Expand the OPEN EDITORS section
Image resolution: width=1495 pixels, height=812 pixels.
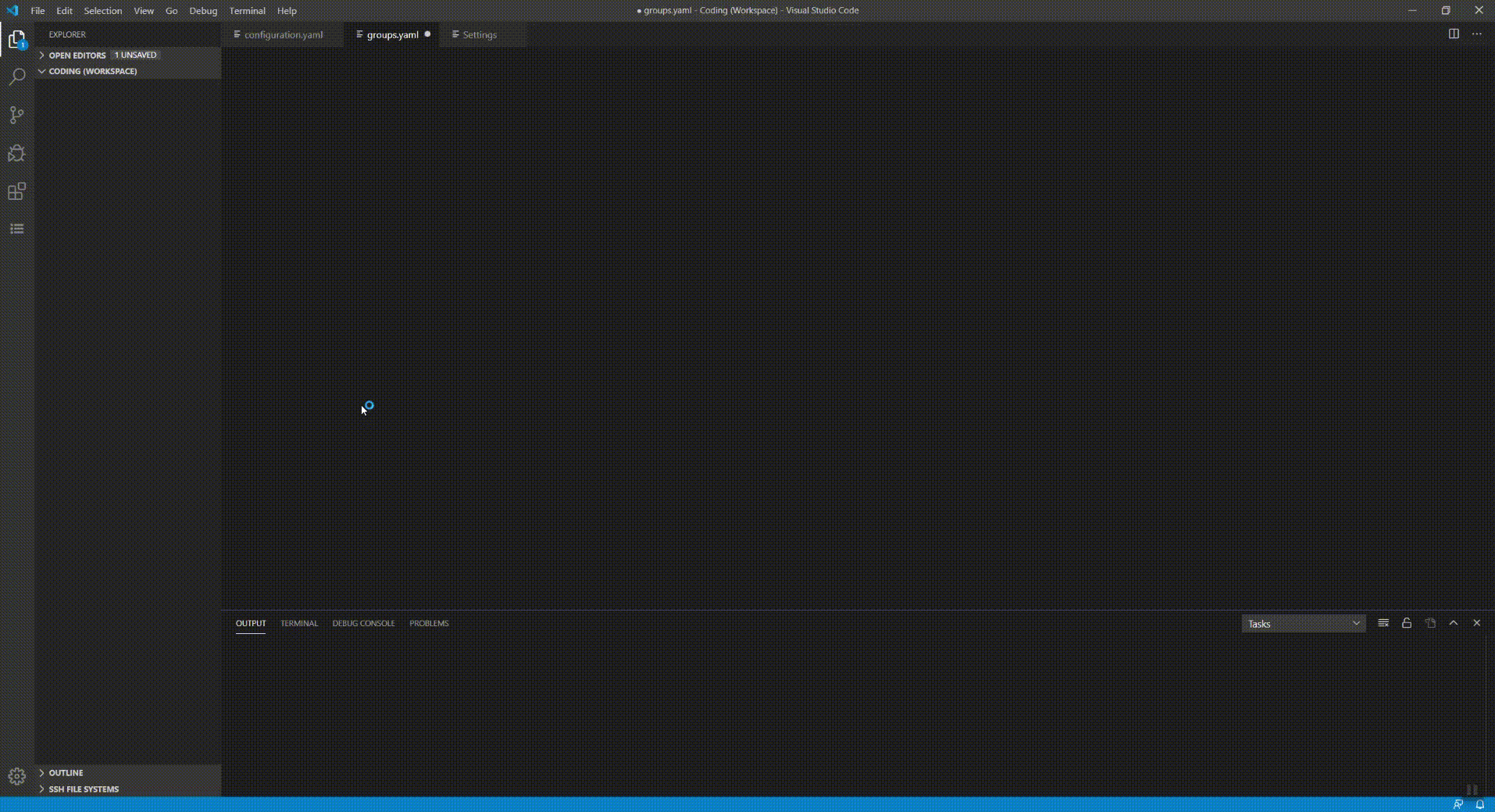[x=78, y=55]
